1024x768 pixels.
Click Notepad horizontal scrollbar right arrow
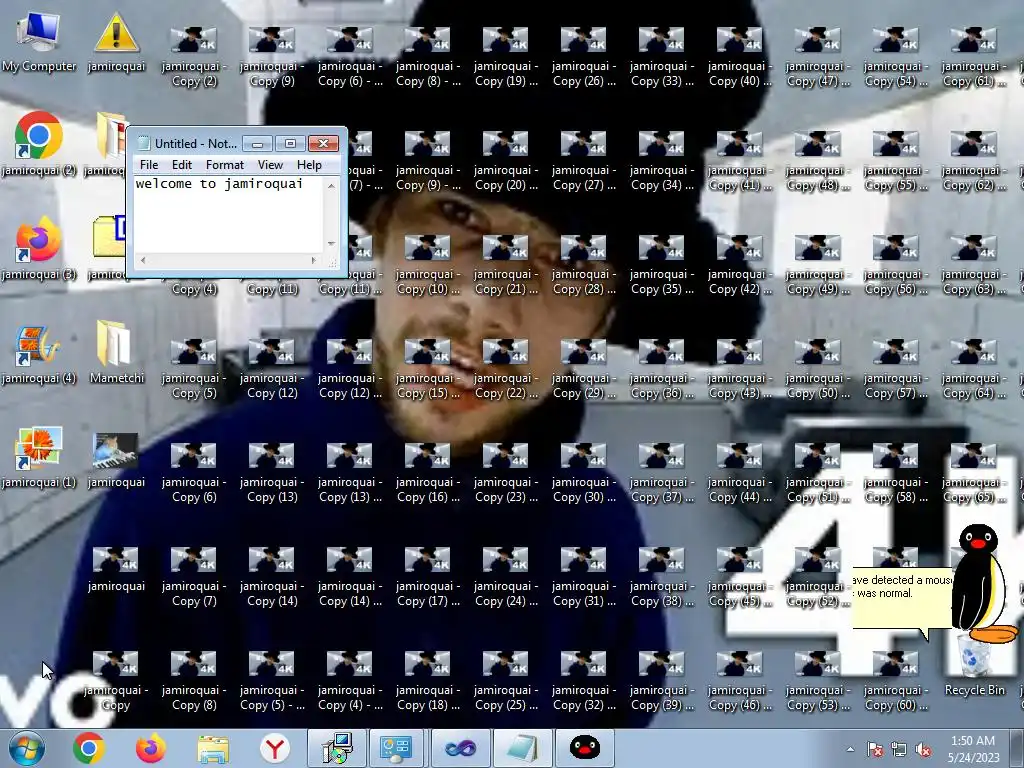coord(314,261)
